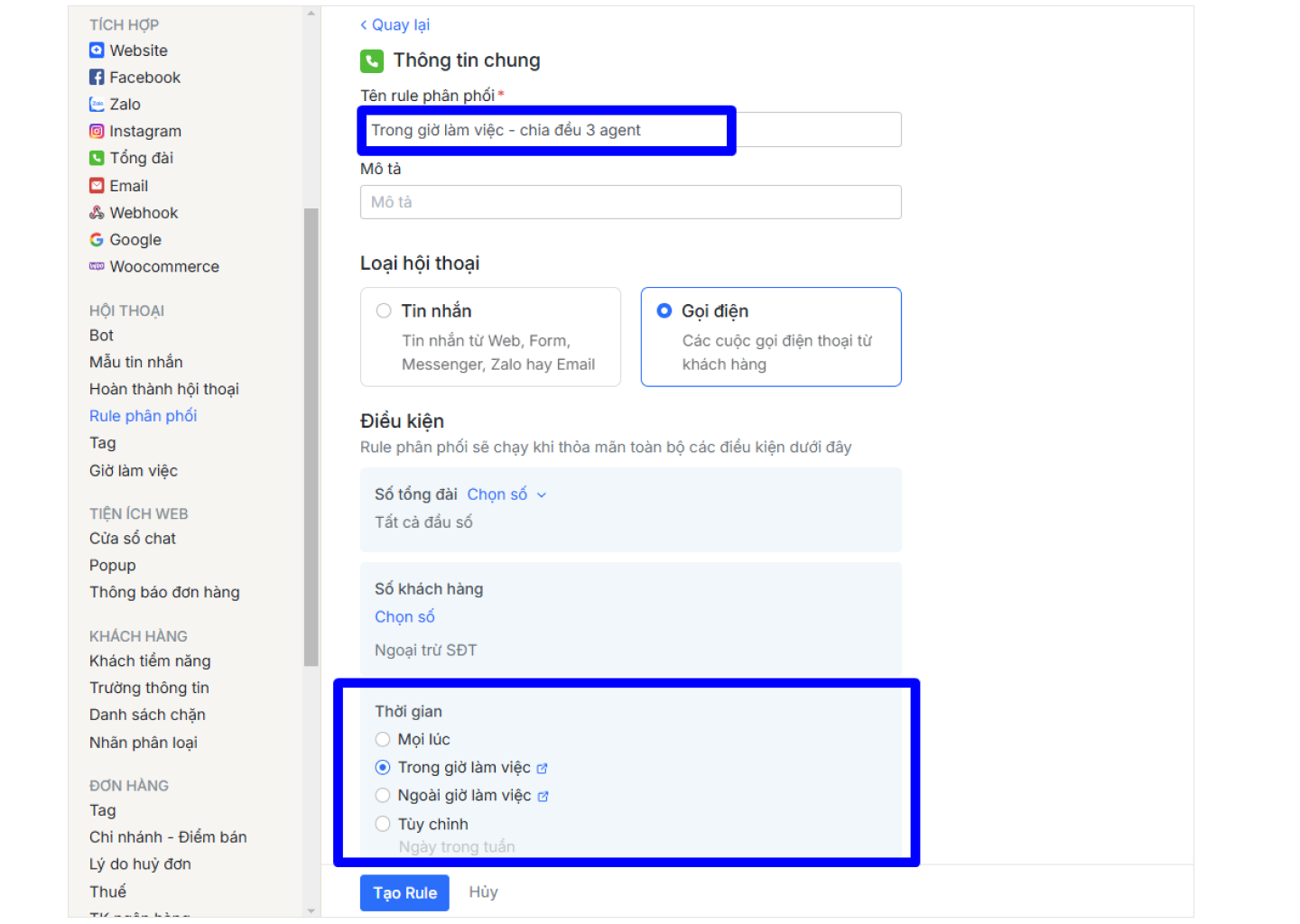The width and height of the screenshot is (1300, 924).
Task: Click the Mô tả description field
Action: point(630,202)
